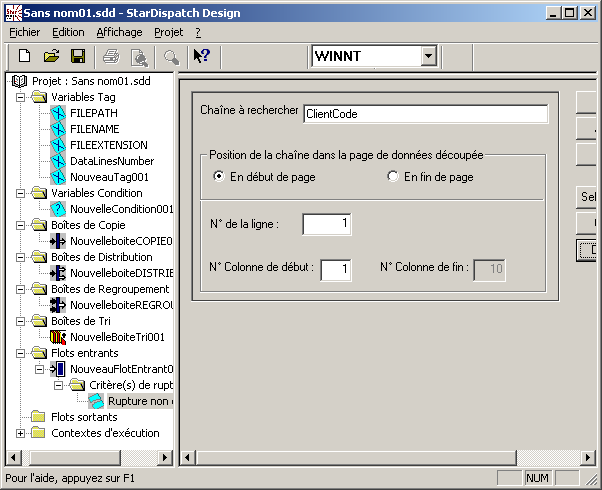Click the NouvelleCondition001 question mark icon
The width and height of the screenshot is (602, 490).
click(x=58, y=209)
